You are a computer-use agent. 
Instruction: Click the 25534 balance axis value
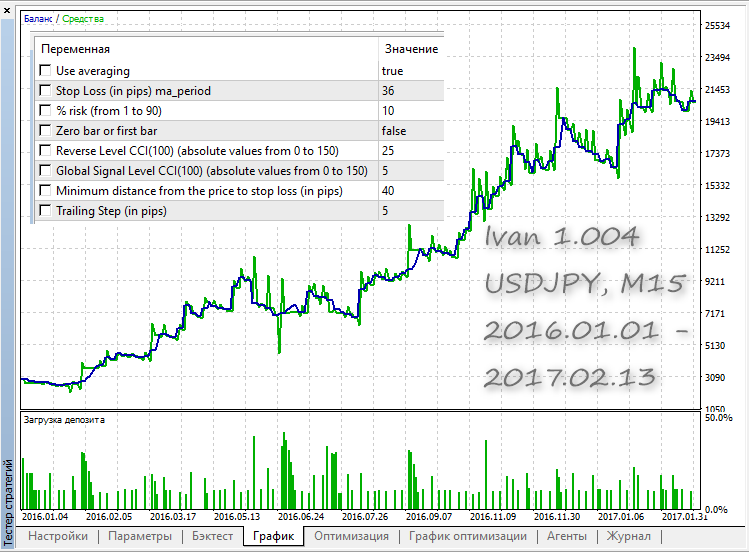(x=717, y=26)
